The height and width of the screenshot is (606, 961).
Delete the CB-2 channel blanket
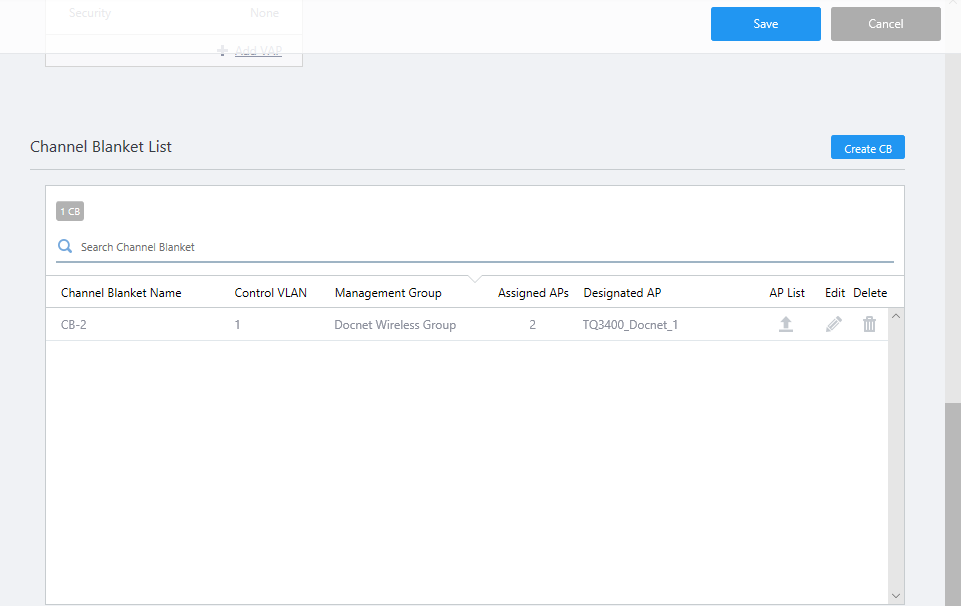[869, 324]
